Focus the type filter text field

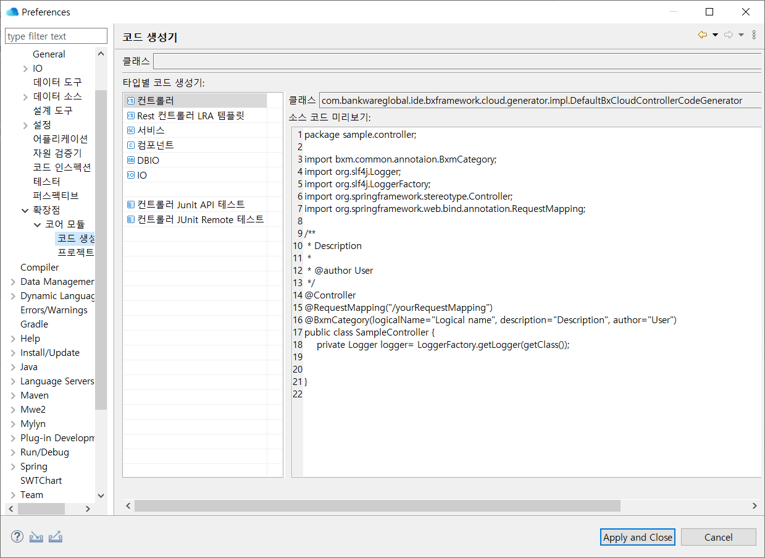click(56, 36)
